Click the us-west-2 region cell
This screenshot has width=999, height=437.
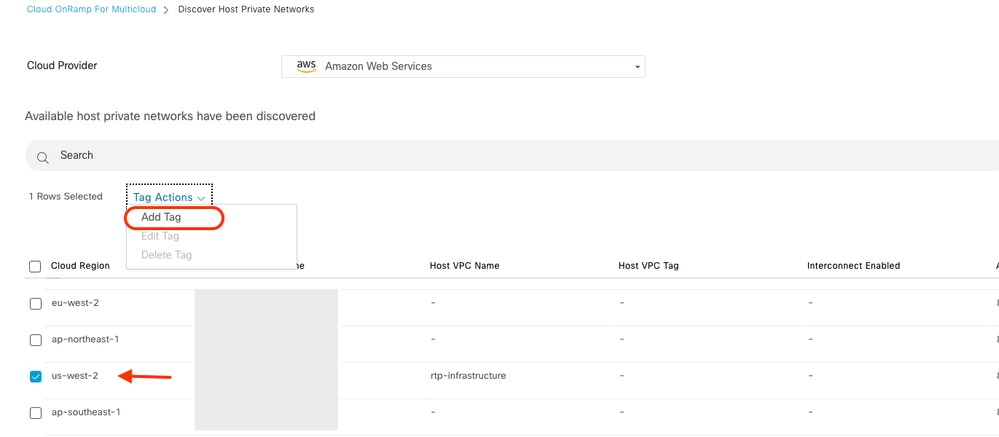pos(75,376)
